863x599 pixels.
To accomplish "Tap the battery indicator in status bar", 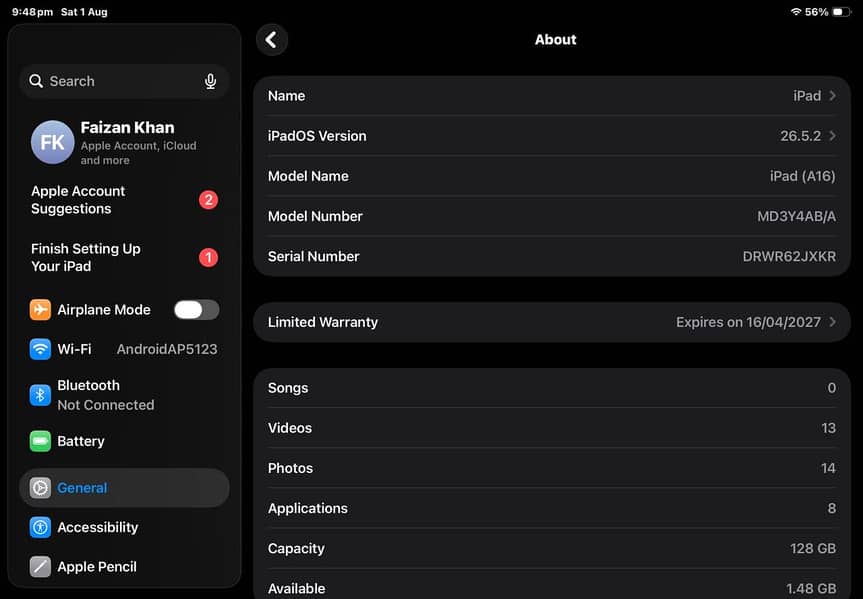I will pos(842,12).
